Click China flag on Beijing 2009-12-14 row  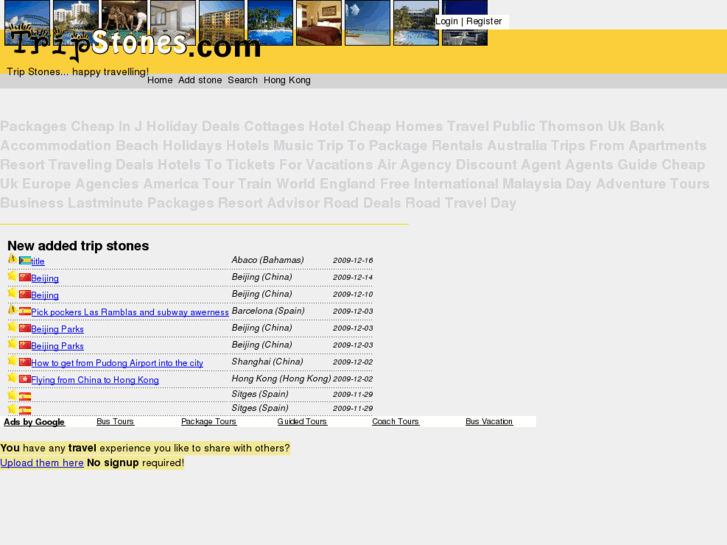(x=25, y=277)
